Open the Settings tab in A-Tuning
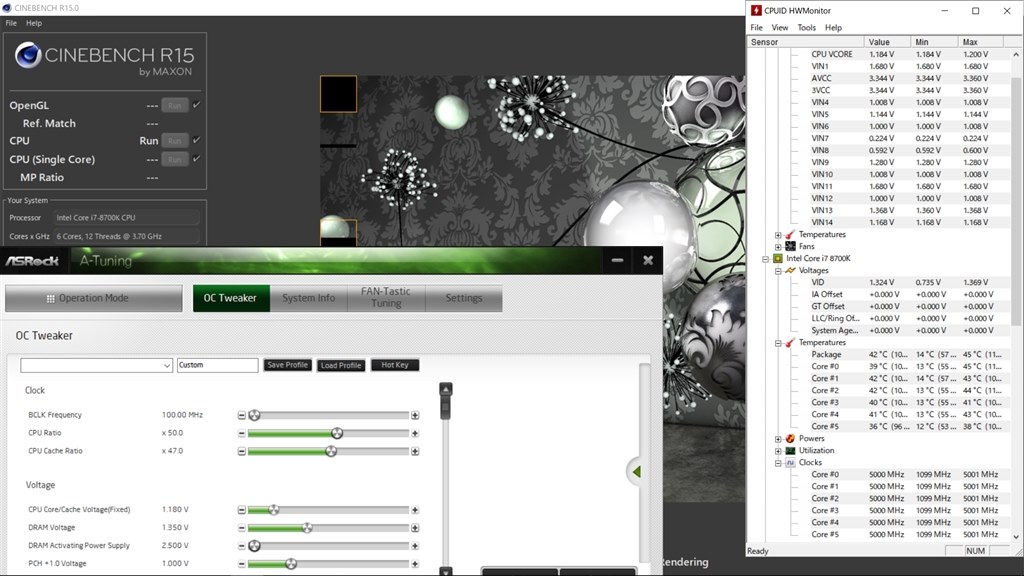The width and height of the screenshot is (1024, 576). coord(464,298)
